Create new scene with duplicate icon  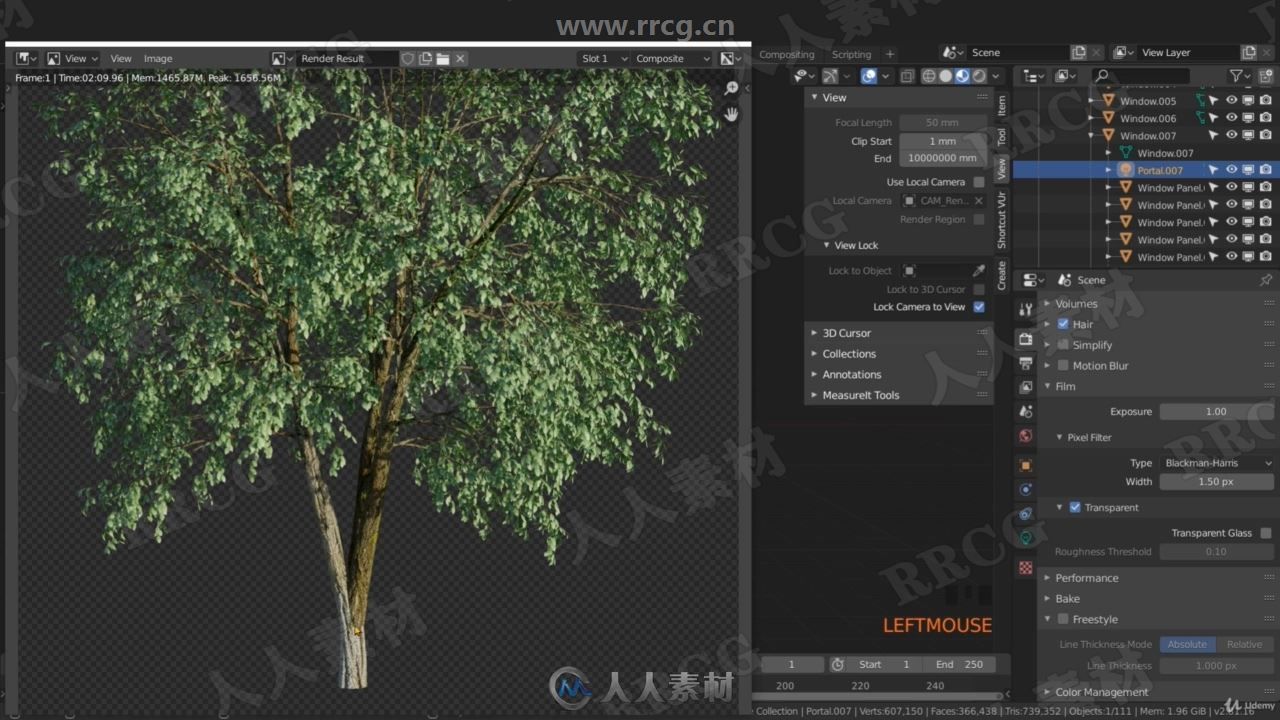click(x=1079, y=53)
